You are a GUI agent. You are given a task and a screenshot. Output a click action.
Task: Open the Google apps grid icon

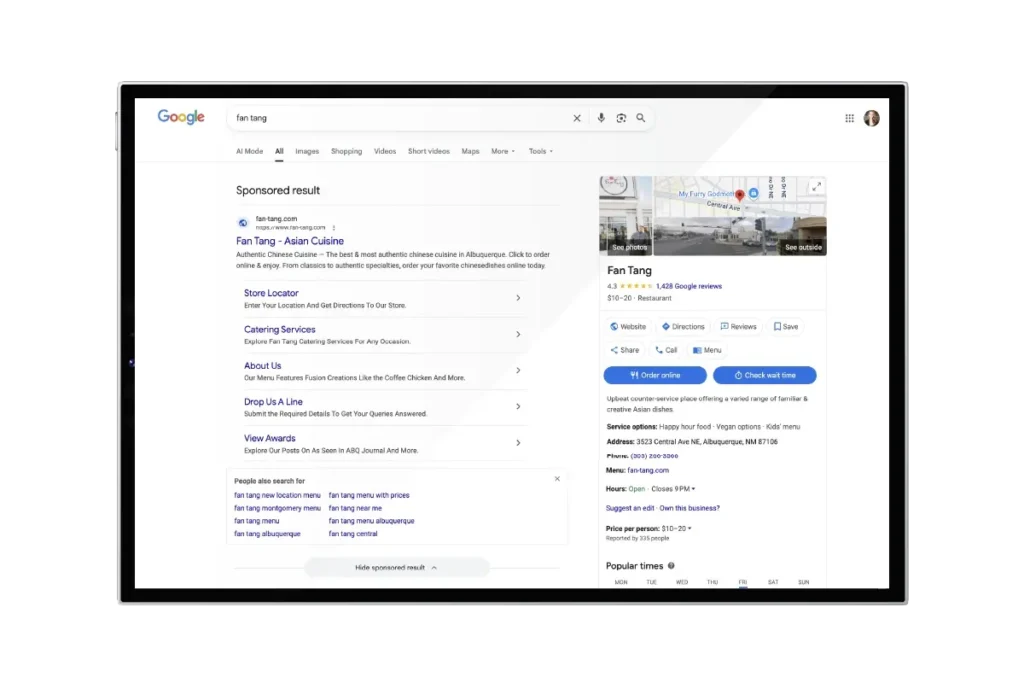click(x=850, y=118)
